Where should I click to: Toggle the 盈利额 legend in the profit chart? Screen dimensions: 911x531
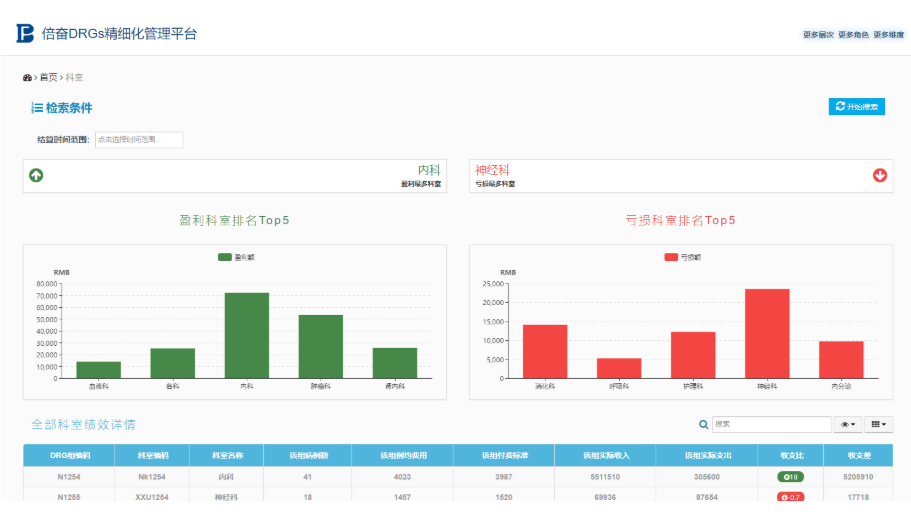(x=234, y=257)
